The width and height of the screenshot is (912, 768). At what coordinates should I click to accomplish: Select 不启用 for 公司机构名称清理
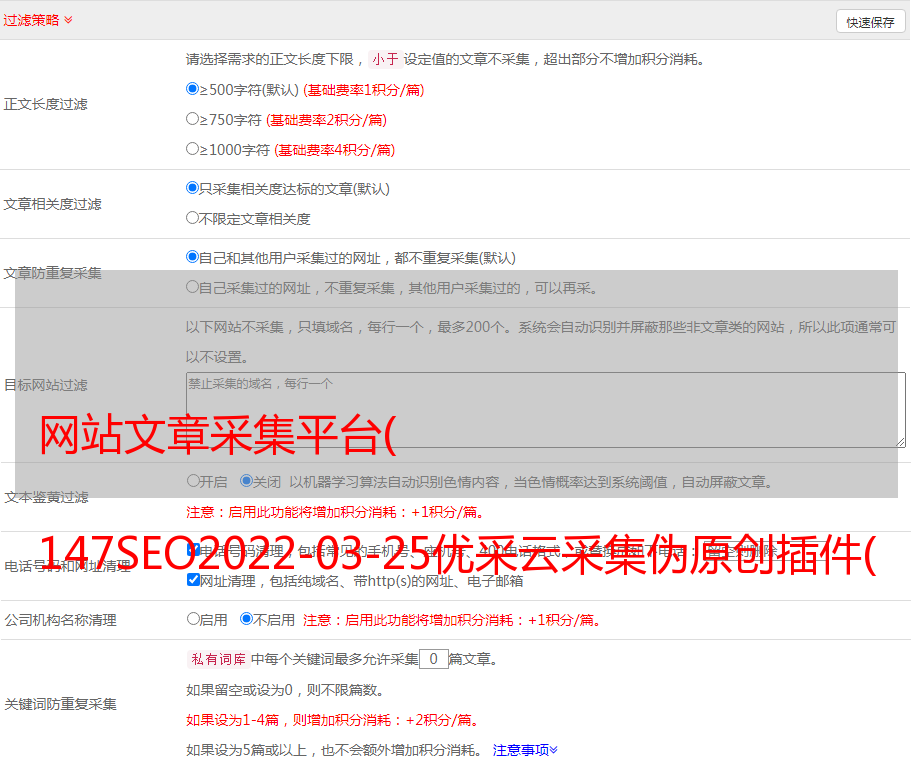click(246, 619)
